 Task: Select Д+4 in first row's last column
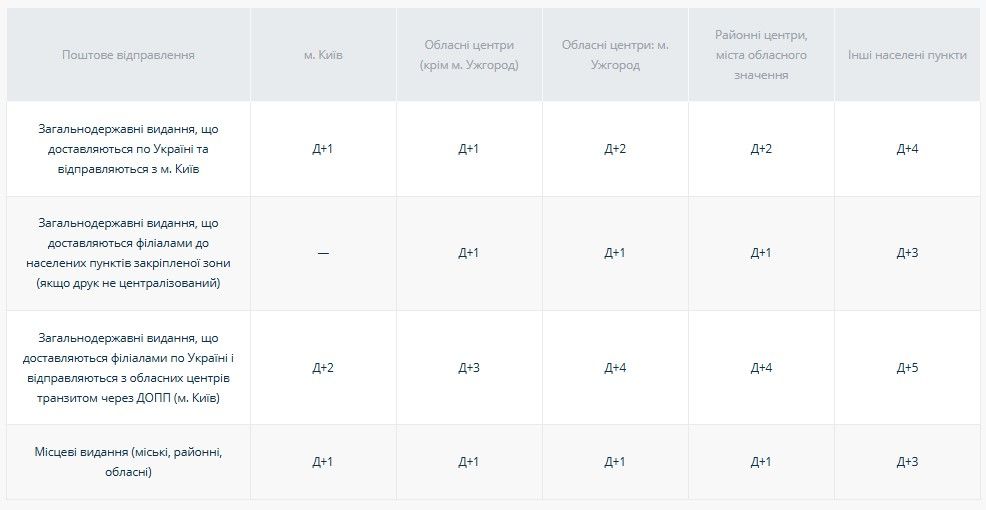[907, 149]
